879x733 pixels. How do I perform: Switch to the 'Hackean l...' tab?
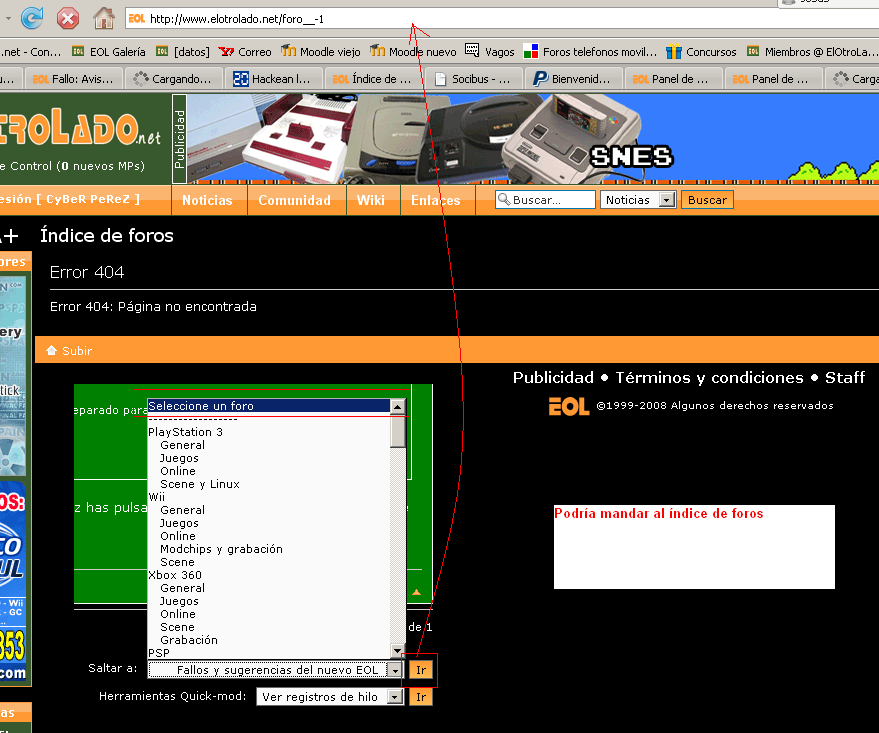pyautogui.click(x=274, y=79)
